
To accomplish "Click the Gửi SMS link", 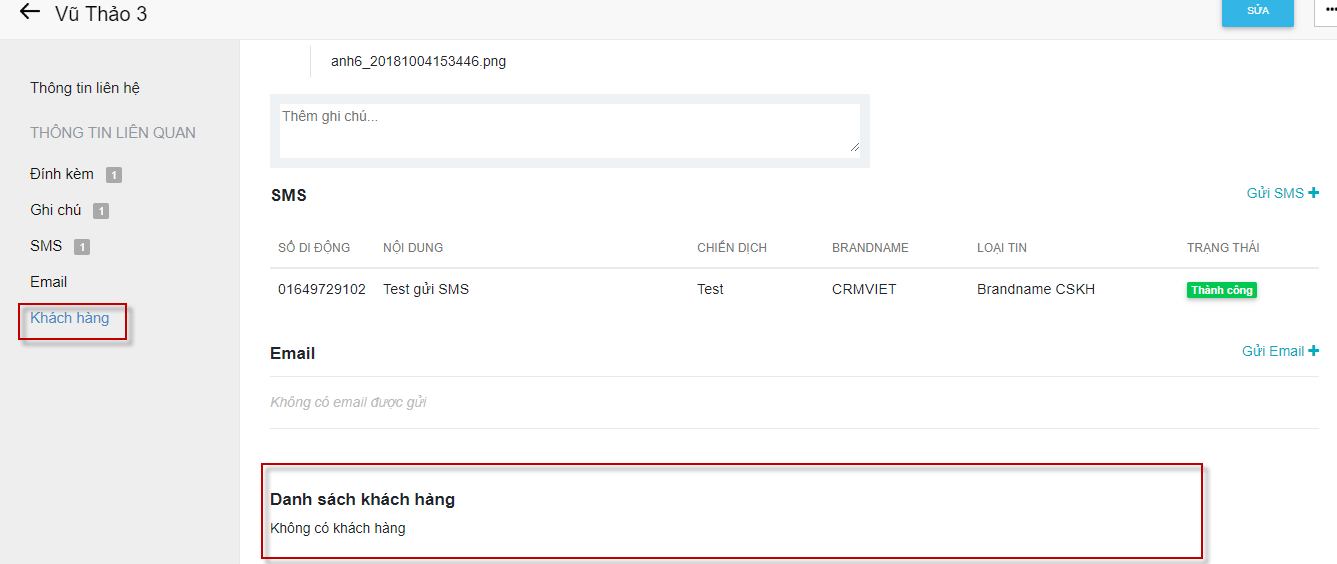I will tap(1275, 193).
